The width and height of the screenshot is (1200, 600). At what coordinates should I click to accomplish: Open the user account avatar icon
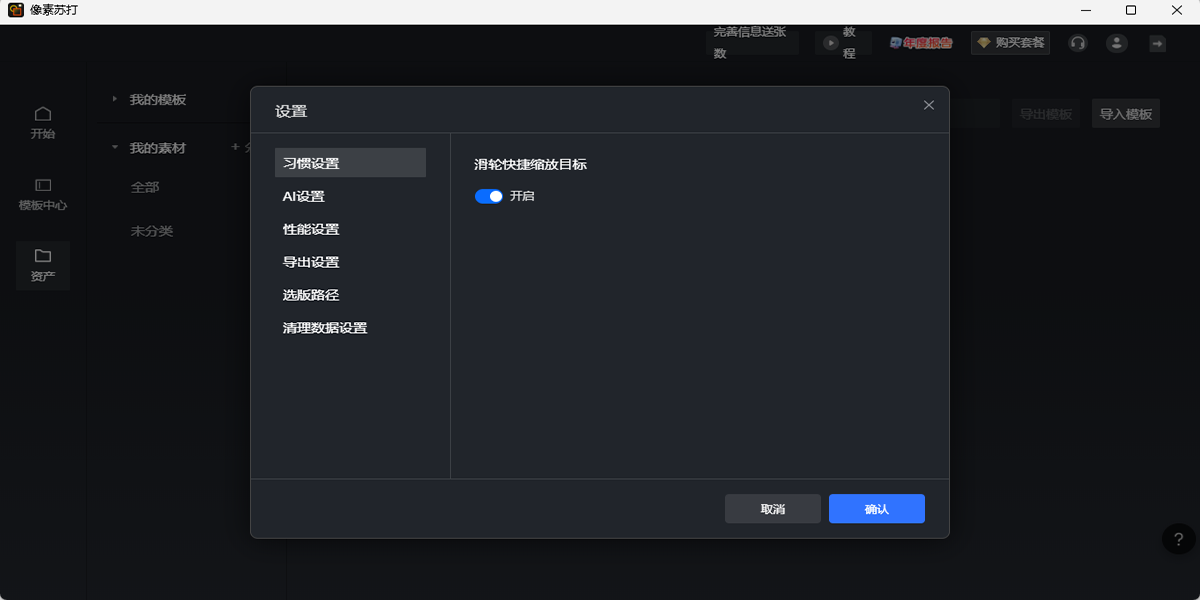point(1116,43)
